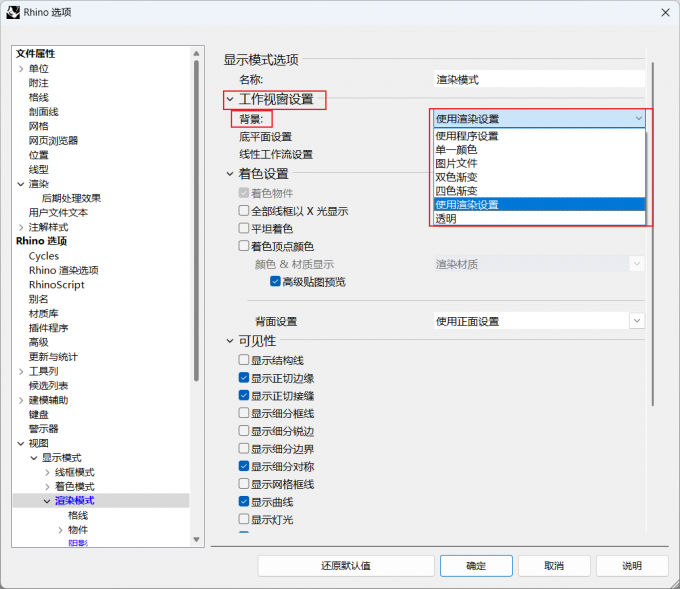Choose 单一颜色 from the background list
680x589 pixels.
(x=457, y=150)
